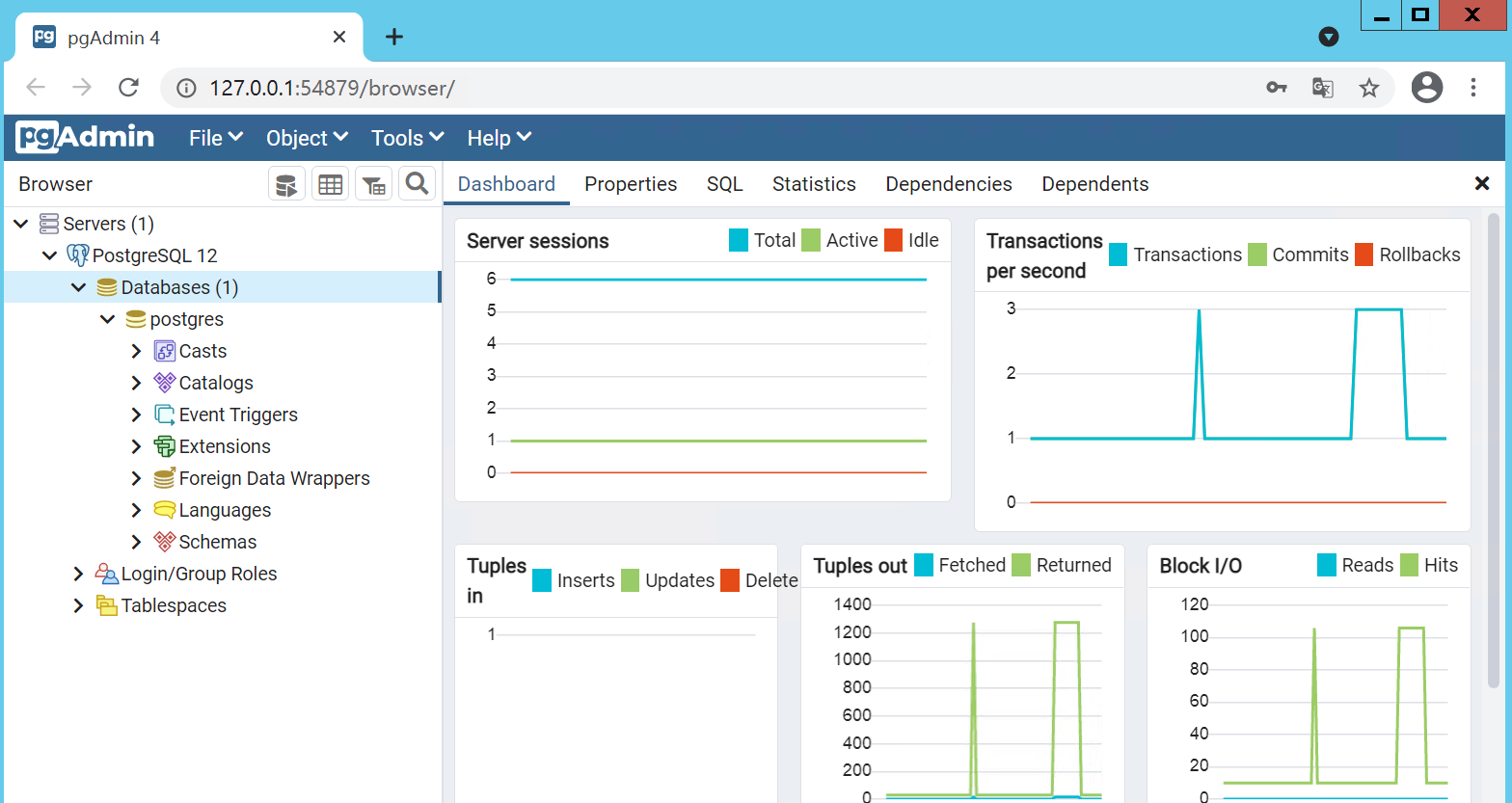Open the File menu
The width and height of the screenshot is (1512, 803).
click(x=216, y=138)
